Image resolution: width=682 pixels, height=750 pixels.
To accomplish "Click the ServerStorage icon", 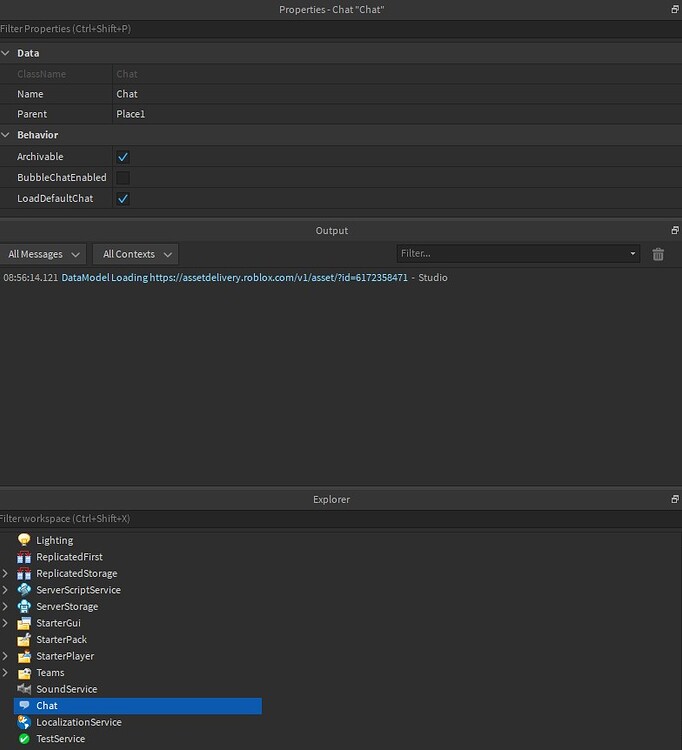I will pyautogui.click(x=24, y=606).
